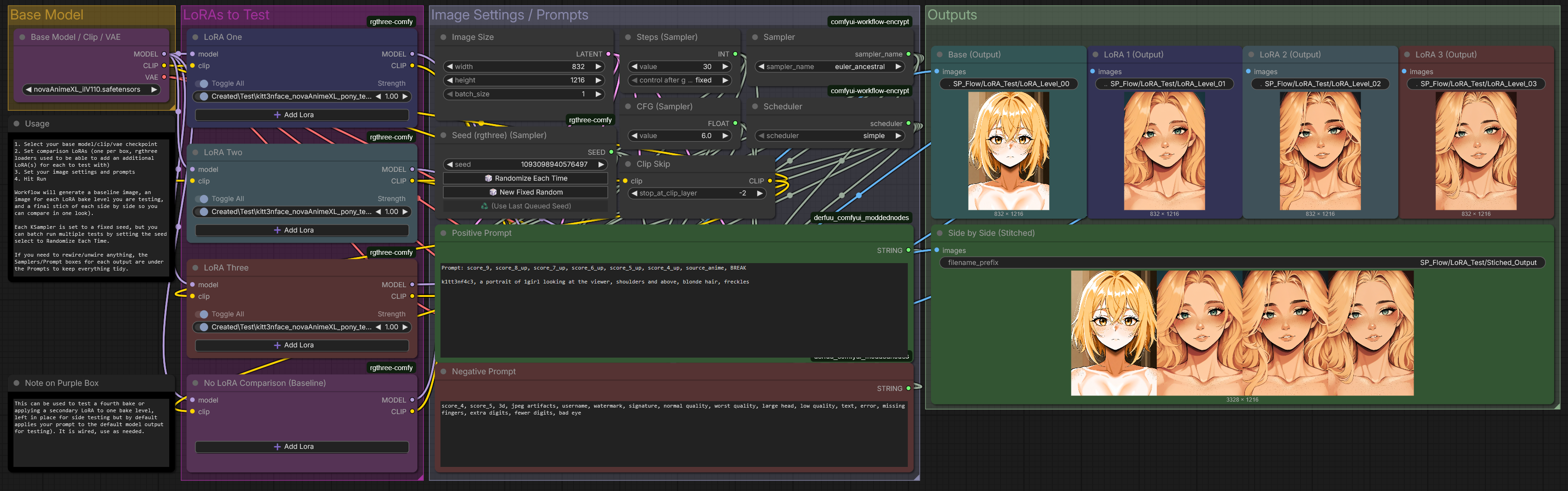The height and width of the screenshot is (491, 1568).
Task: Disable the kitt3nface LoRA in LoRA One
Action: click(x=202, y=96)
